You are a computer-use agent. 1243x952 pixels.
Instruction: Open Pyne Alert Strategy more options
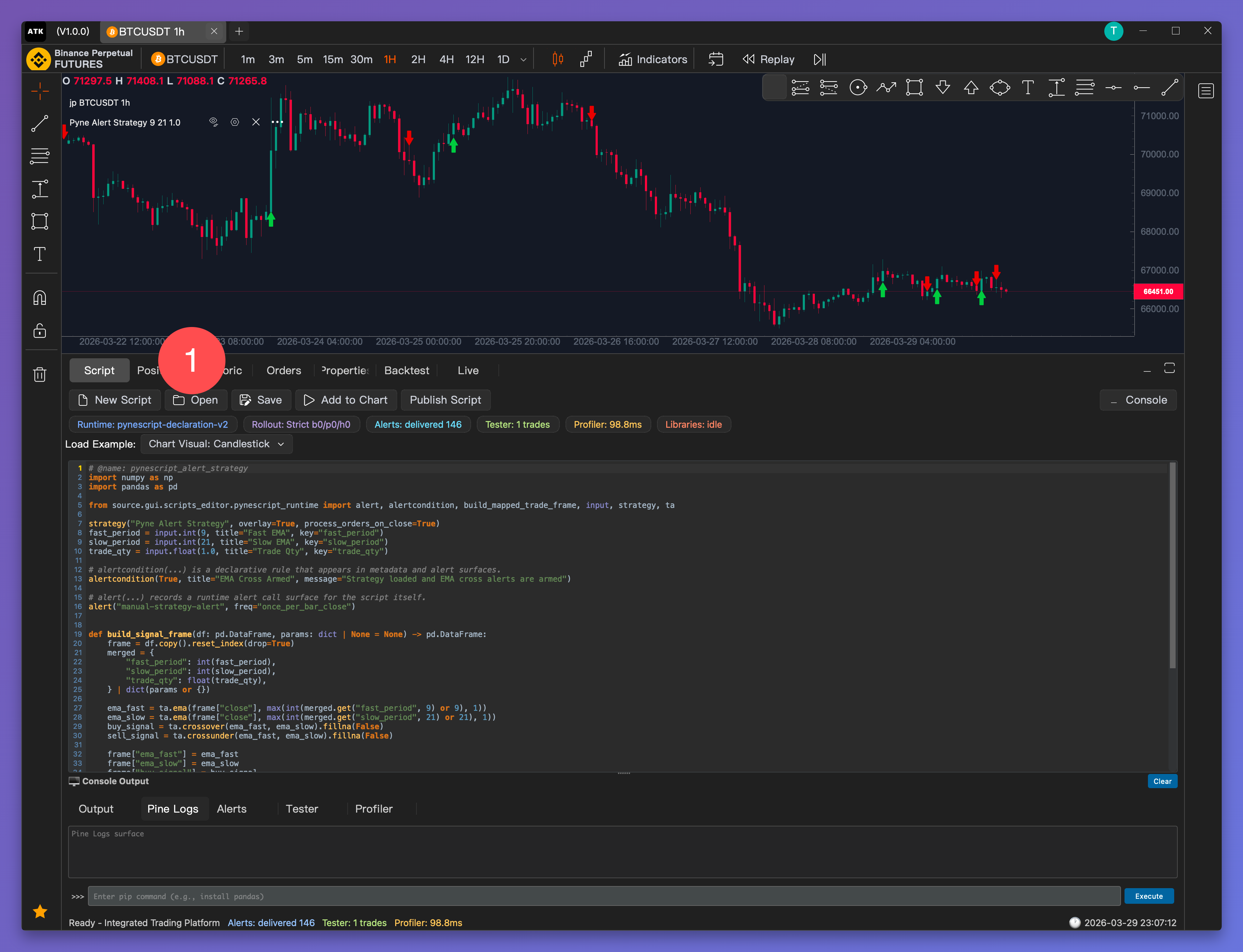click(277, 122)
